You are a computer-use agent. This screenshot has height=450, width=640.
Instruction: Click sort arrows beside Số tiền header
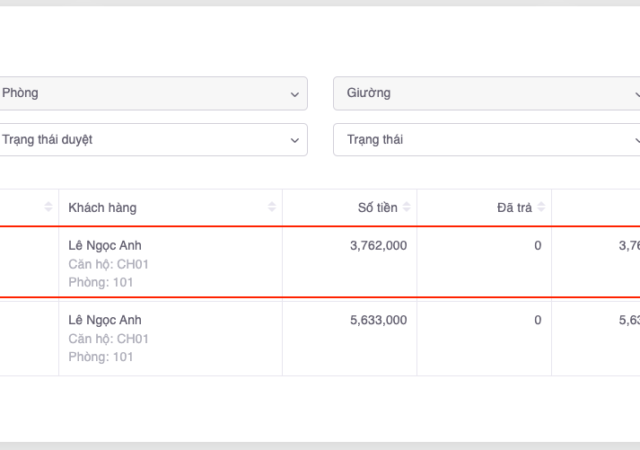(x=407, y=207)
